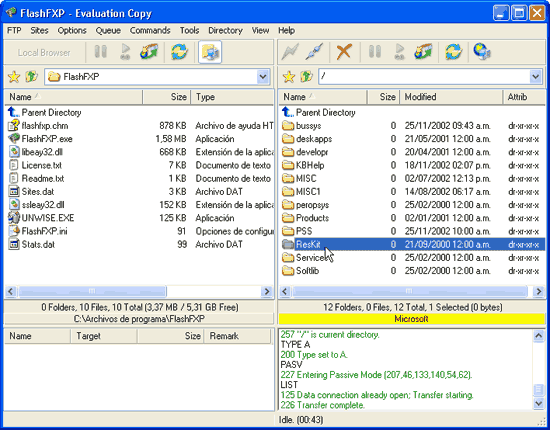Screen dimensions: 550x430
Task: Click remote pane star bookmark icon
Action: tap(289, 76)
